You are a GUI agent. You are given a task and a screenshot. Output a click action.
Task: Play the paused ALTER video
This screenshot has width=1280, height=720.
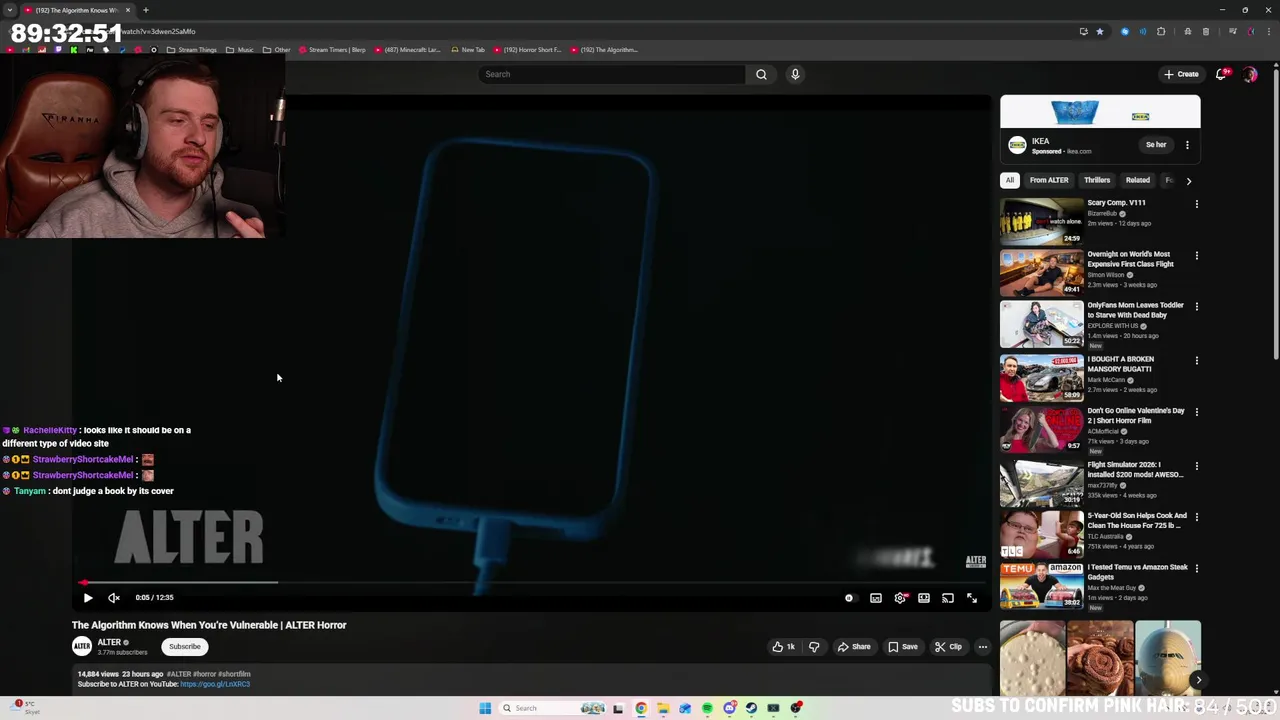87,598
